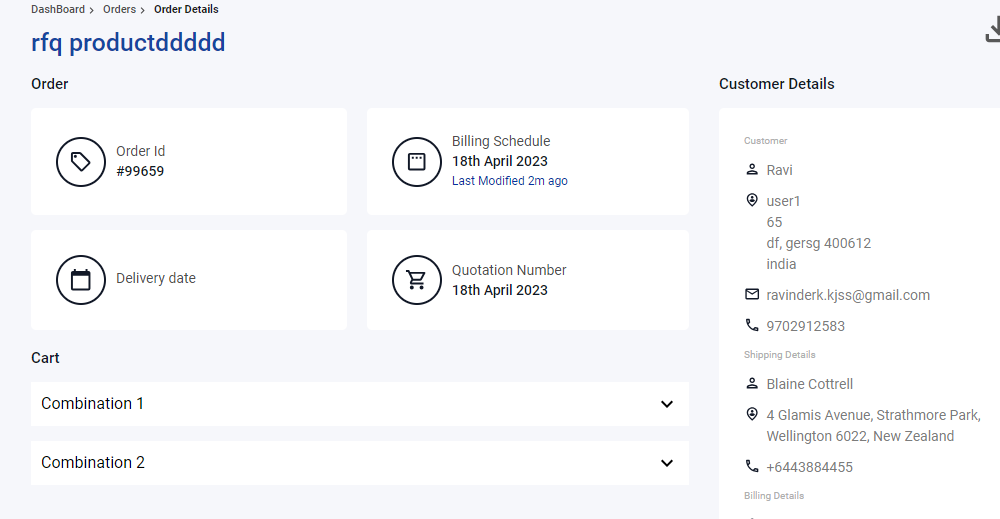Click the envelope icon beside the email
This screenshot has width=1000, height=519.
[x=752, y=294]
